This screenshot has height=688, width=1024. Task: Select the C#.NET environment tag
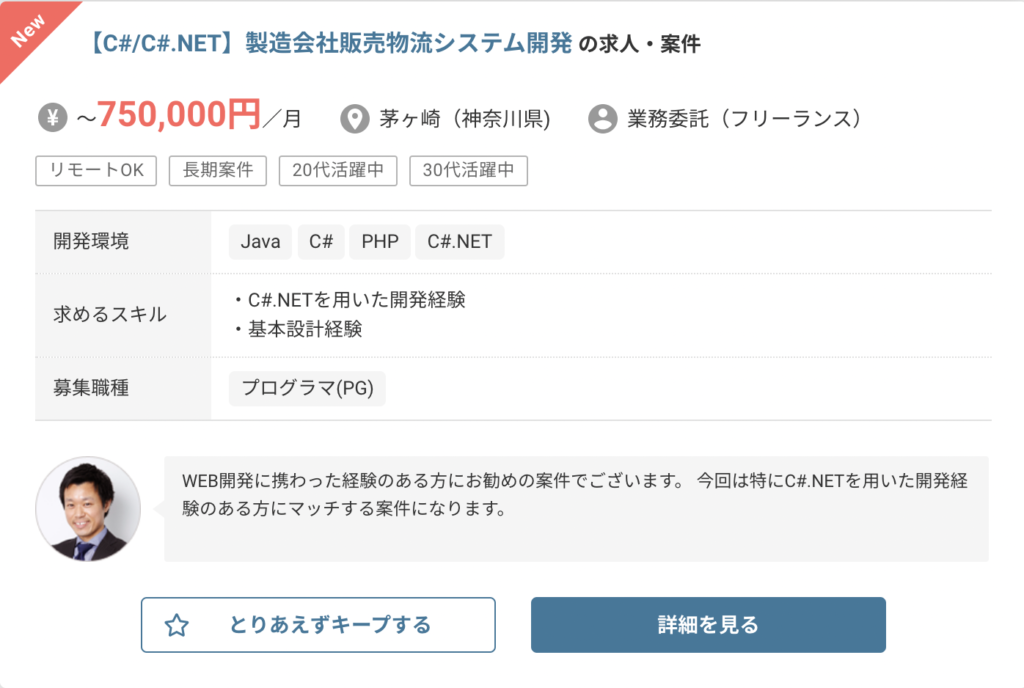pos(459,241)
